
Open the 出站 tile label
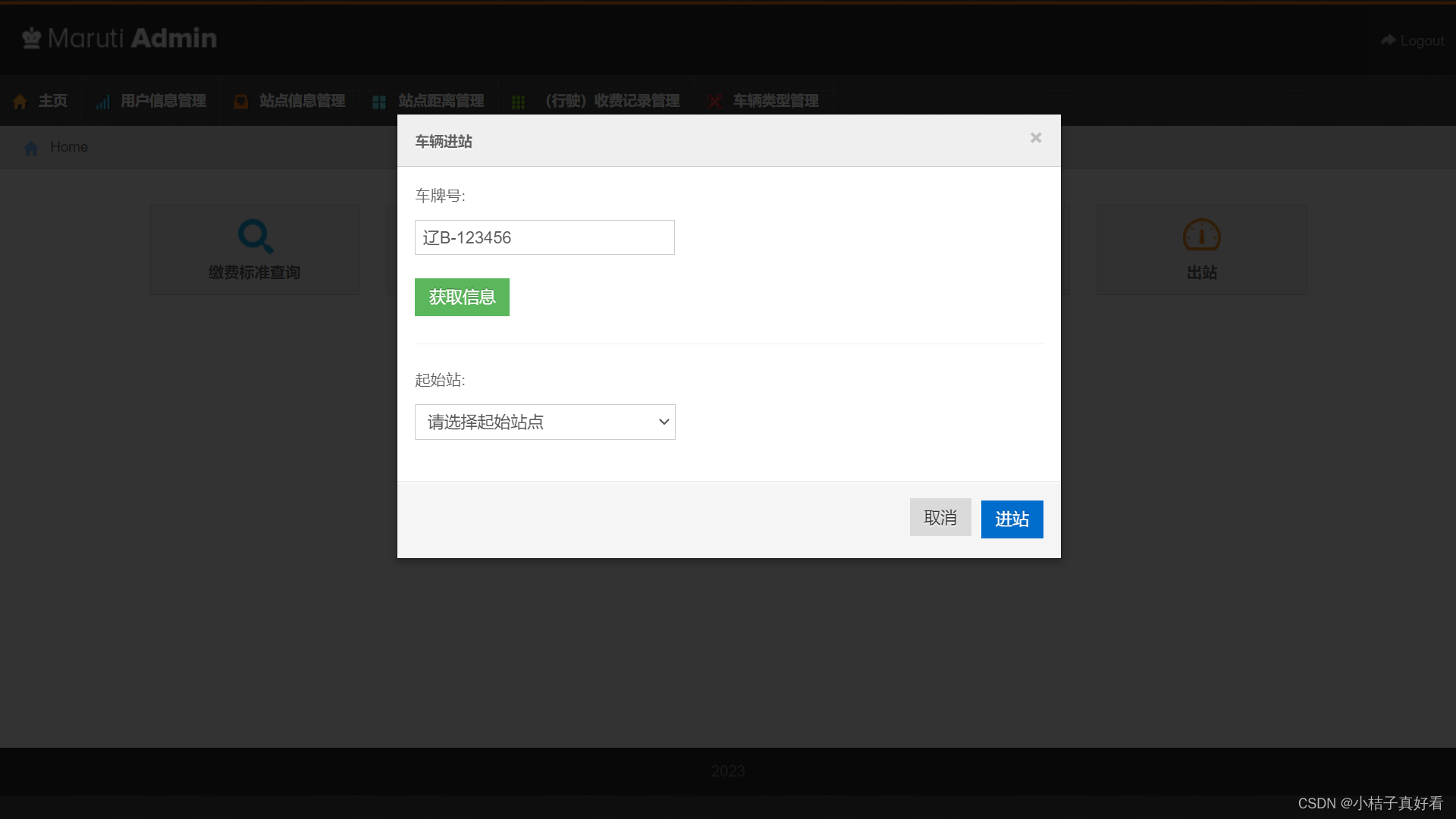1202,272
